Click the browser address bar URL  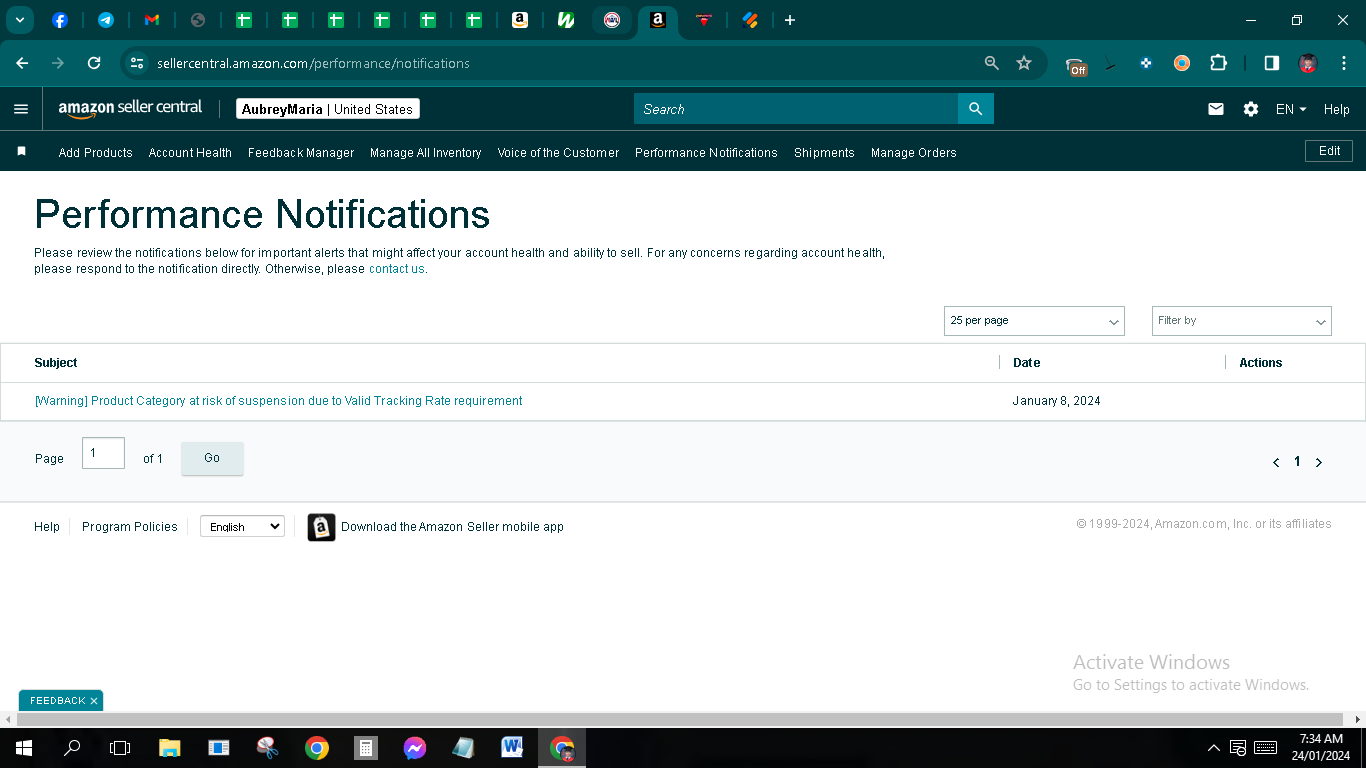(x=313, y=63)
